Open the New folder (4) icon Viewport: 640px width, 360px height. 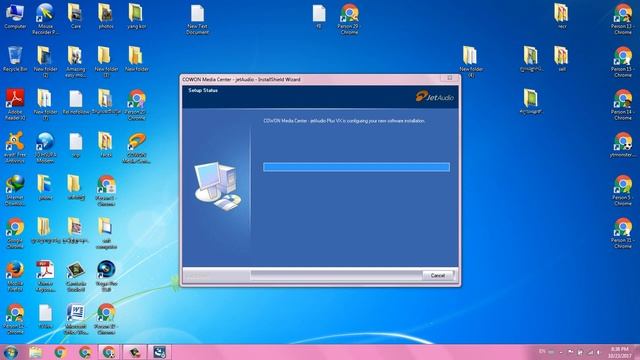470,62
